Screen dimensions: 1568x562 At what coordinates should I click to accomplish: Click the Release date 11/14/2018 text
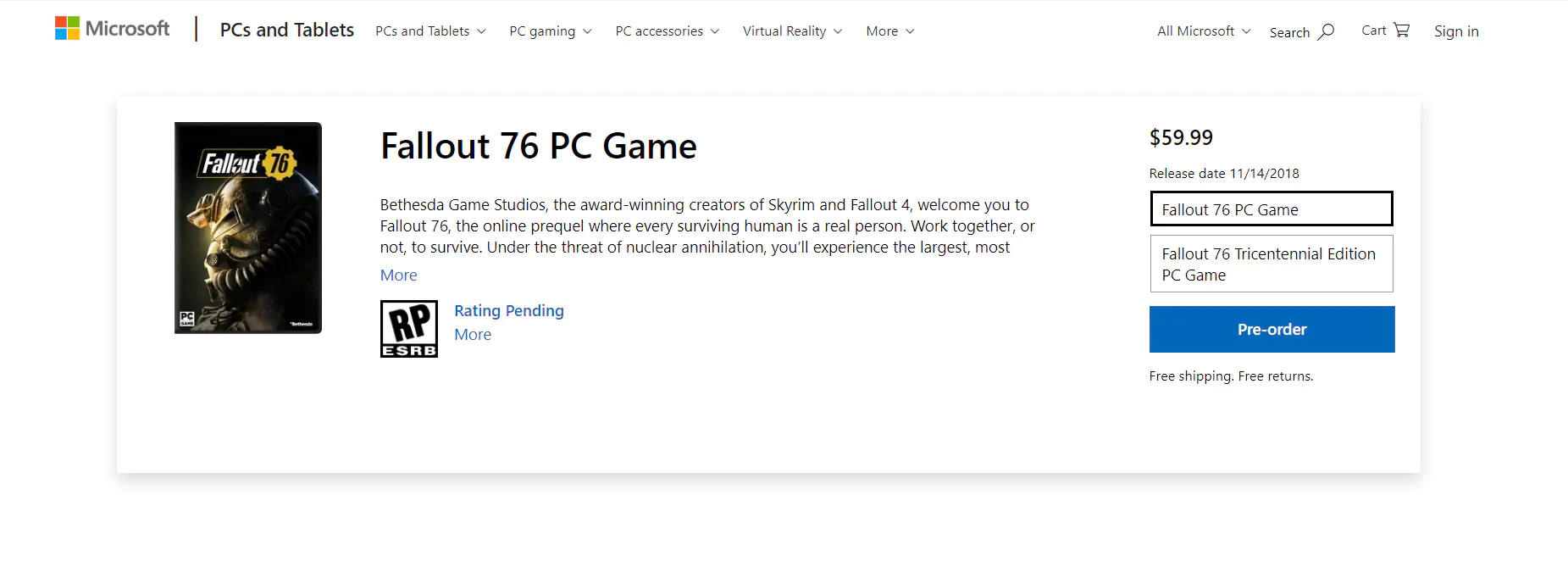(1224, 174)
